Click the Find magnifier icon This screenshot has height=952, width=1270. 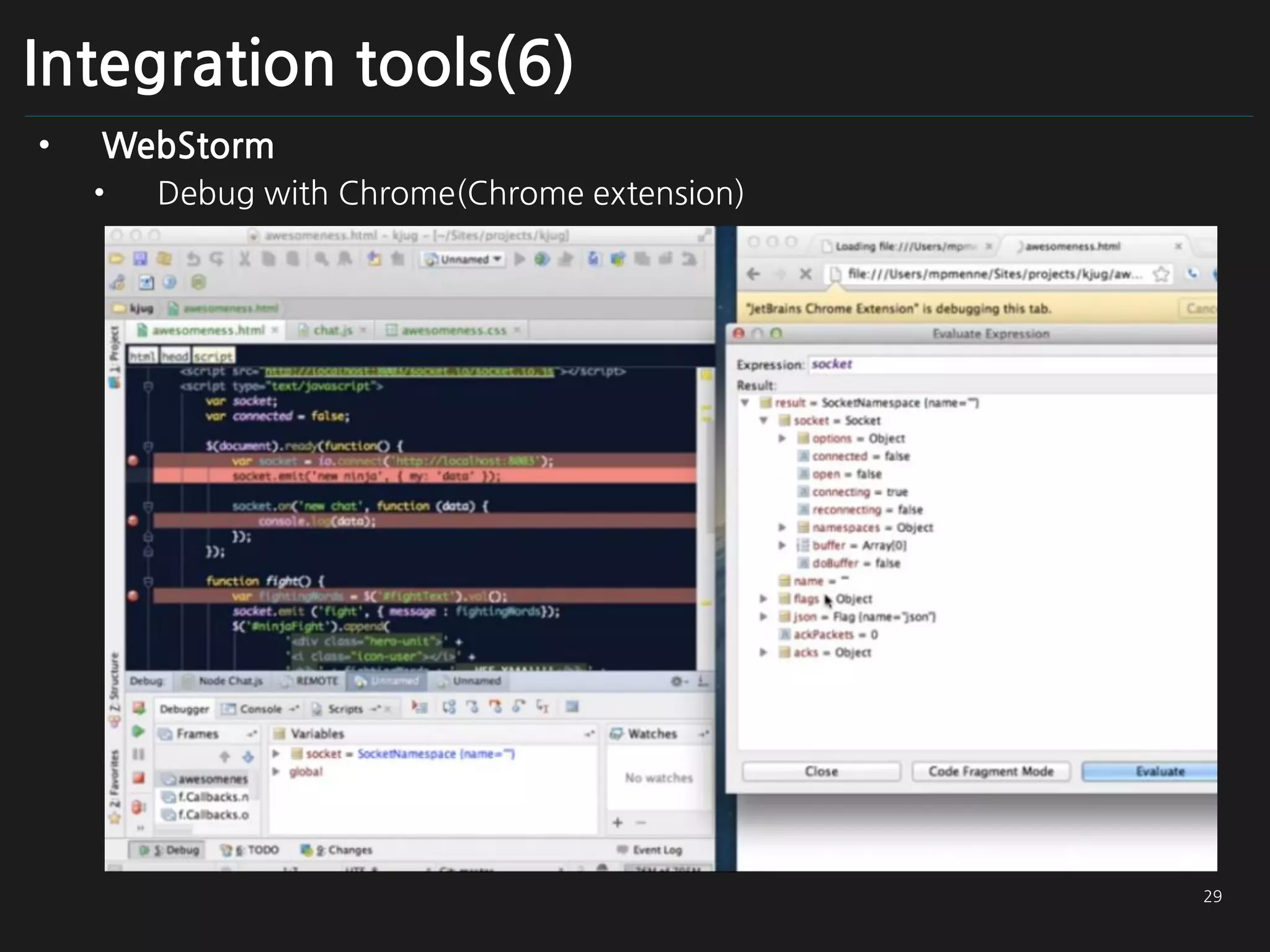click(x=321, y=258)
